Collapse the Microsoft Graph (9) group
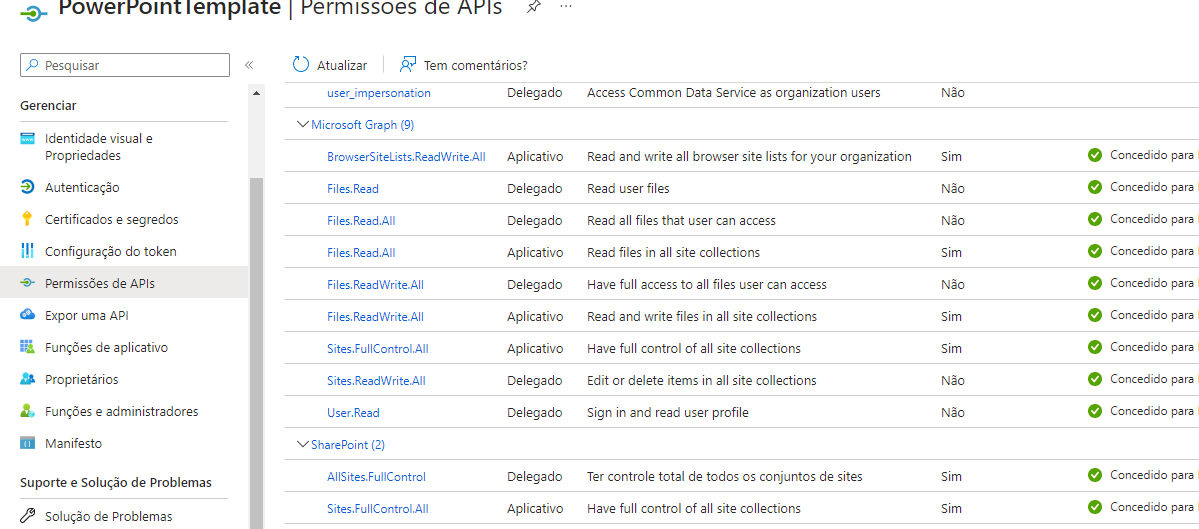The image size is (1199, 529). (302, 125)
